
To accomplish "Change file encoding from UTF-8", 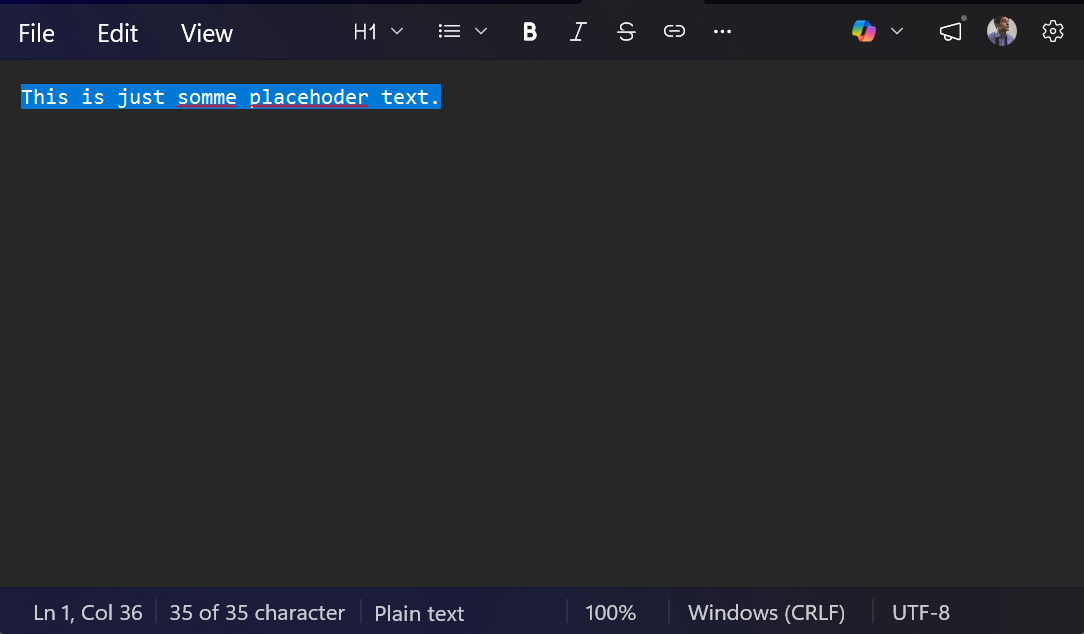I will 920,613.
